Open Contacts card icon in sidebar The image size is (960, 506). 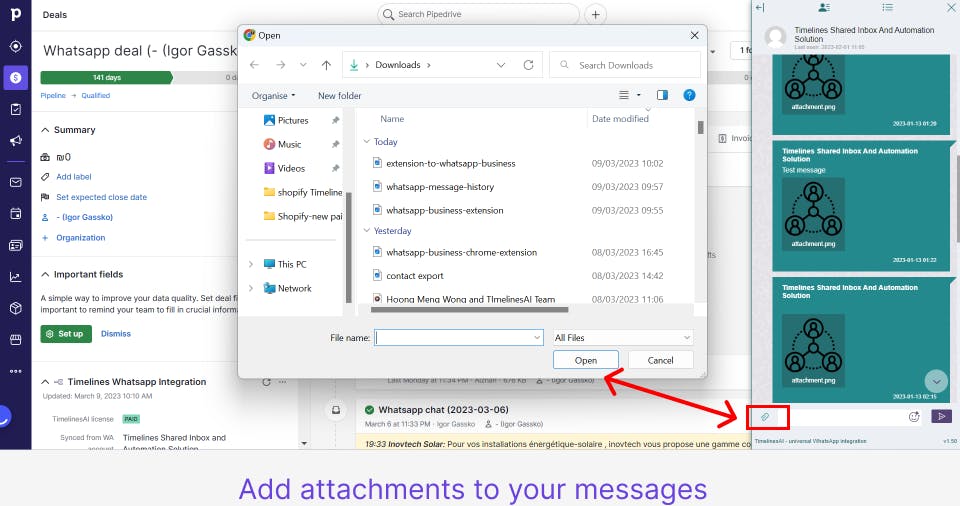(15, 246)
